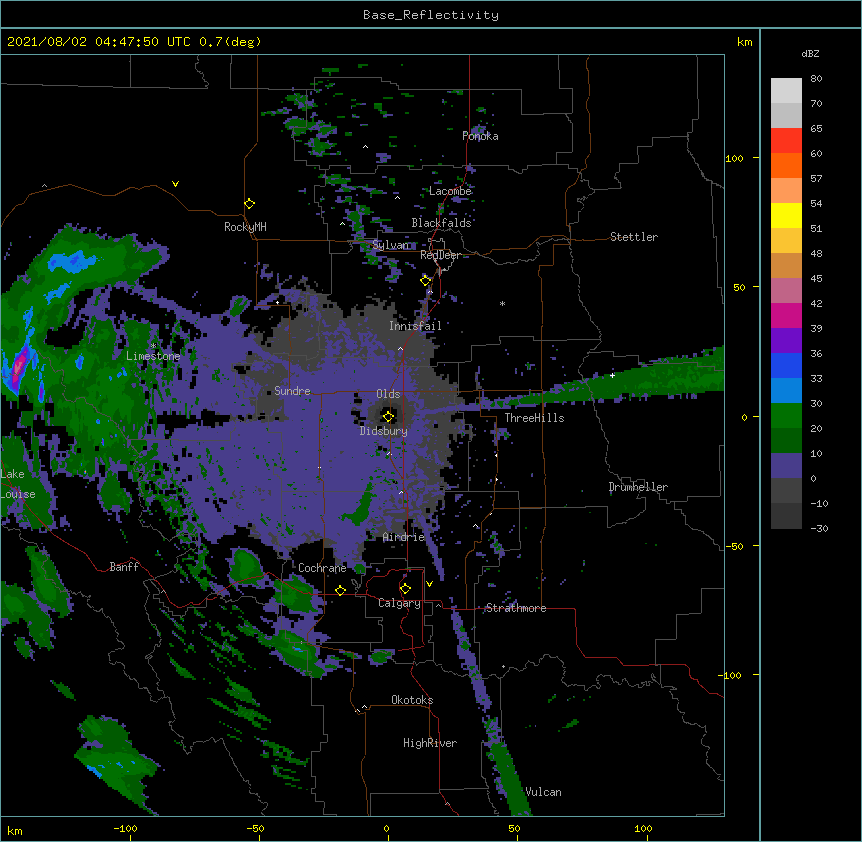Screen dimensions: 862x842
Task: Select the yellow diamond marker beside Cochrane
Action: pos(340,590)
